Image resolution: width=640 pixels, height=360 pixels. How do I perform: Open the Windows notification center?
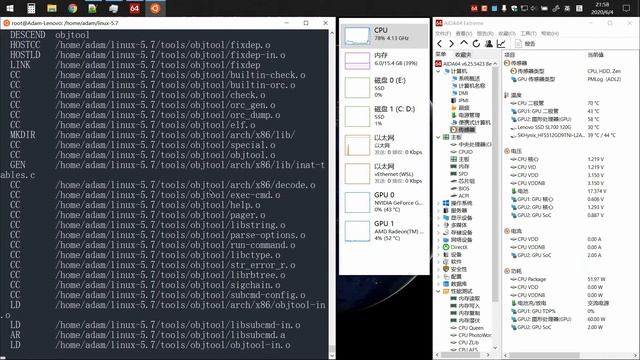(x=627, y=8)
